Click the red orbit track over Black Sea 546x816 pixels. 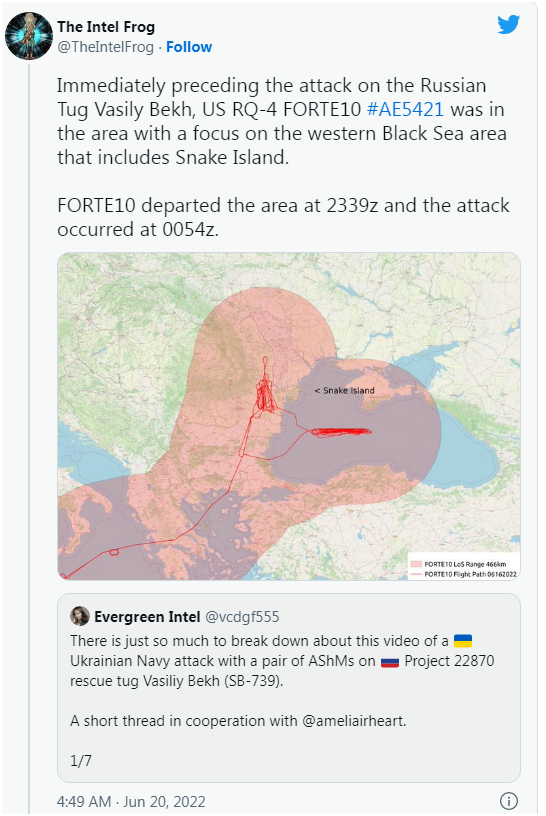[x=341, y=431]
